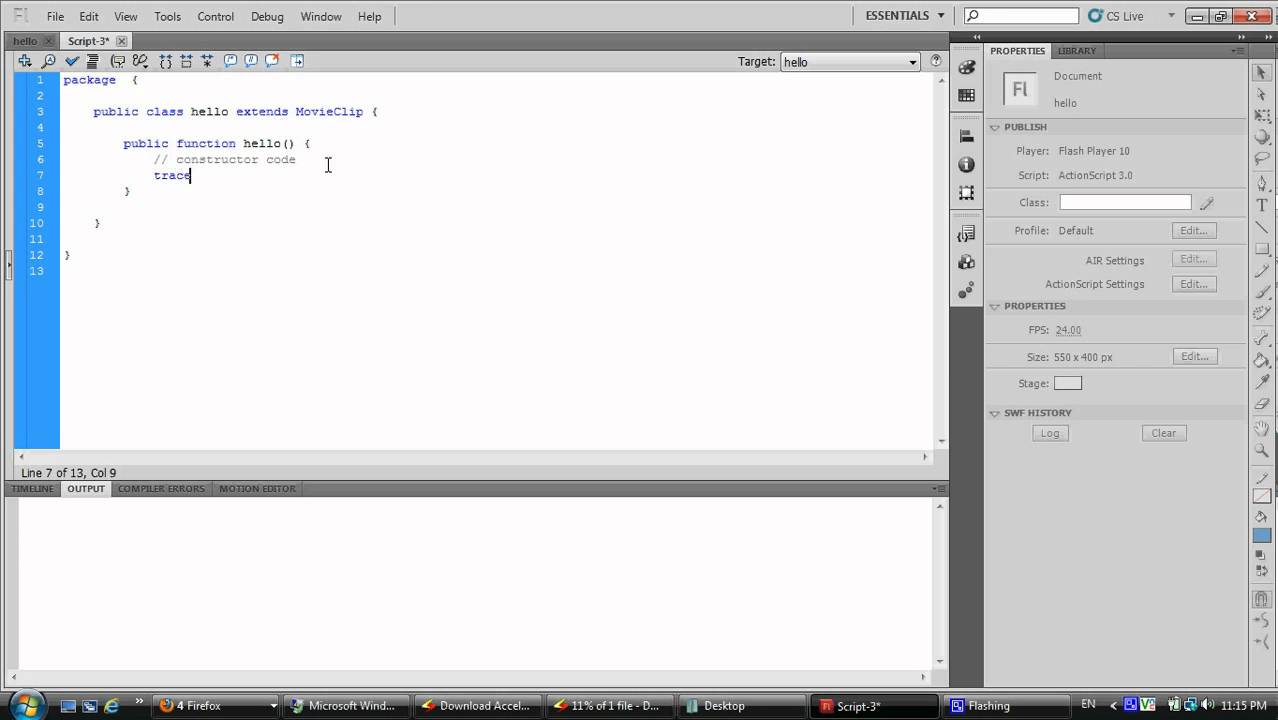Open the script editor Help icon
Viewport: 1278px width, 720px height.
(936, 61)
